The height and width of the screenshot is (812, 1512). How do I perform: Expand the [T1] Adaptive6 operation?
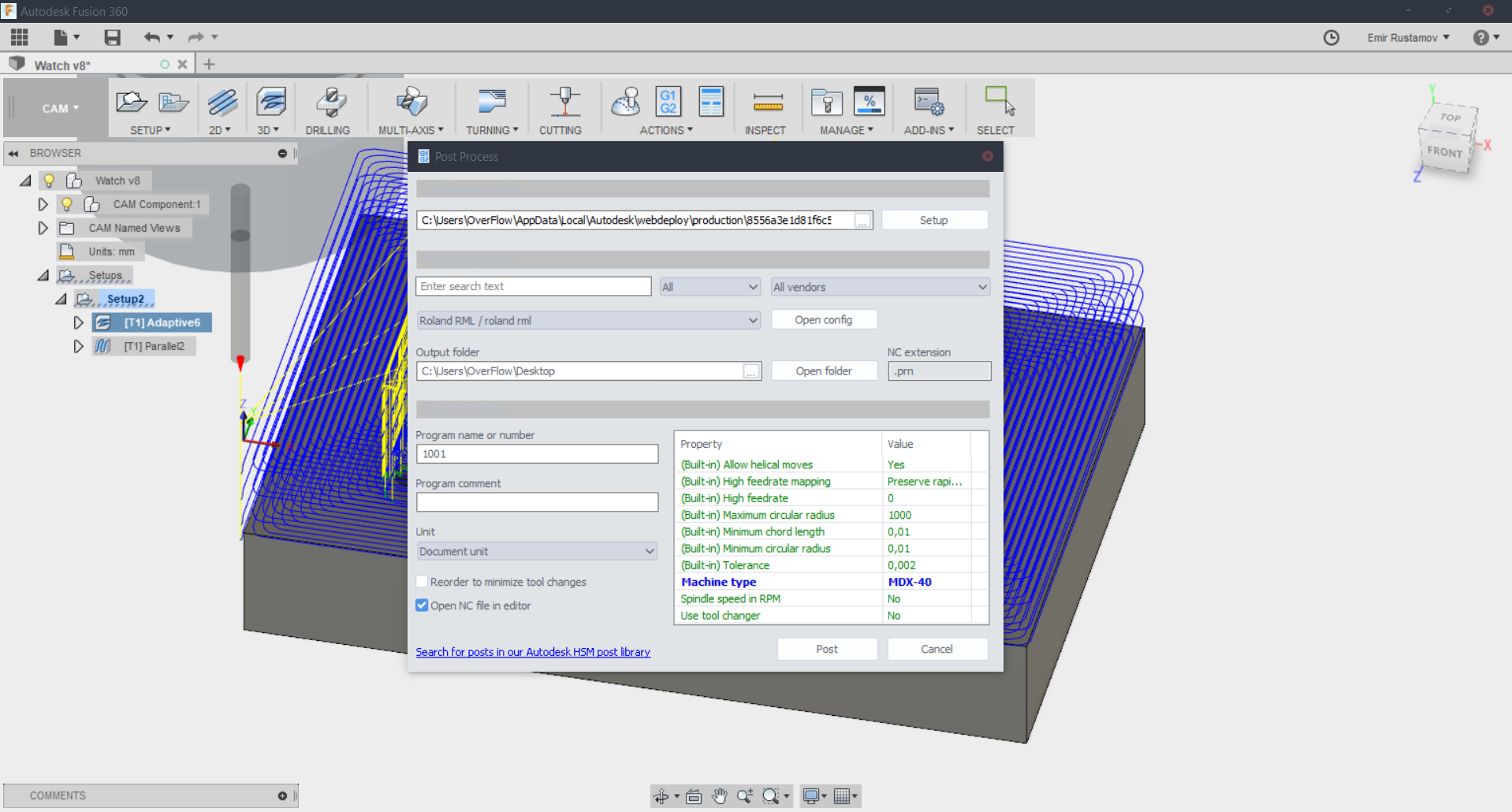(x=78, y=322)
